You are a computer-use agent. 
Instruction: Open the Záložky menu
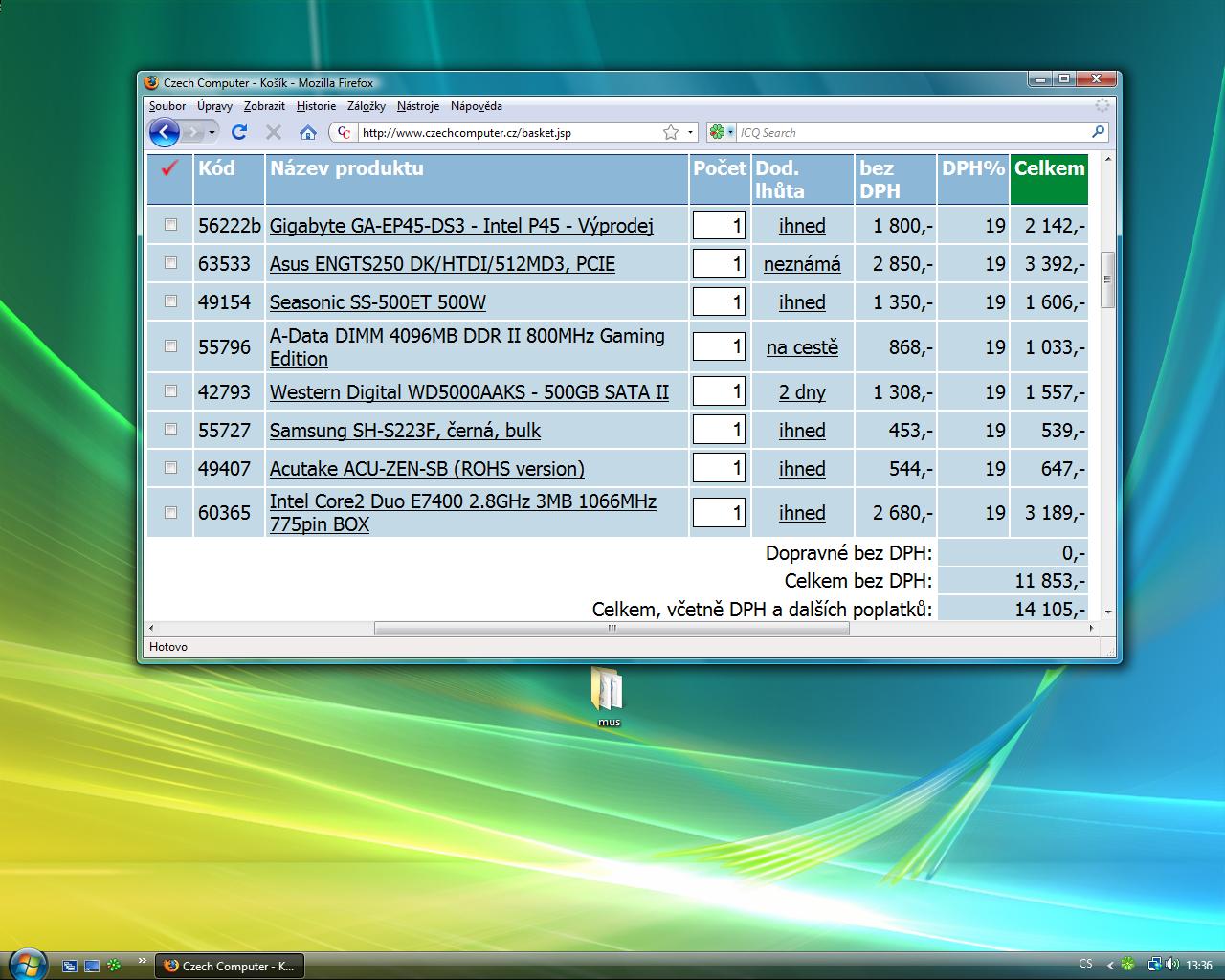[366, 106]
